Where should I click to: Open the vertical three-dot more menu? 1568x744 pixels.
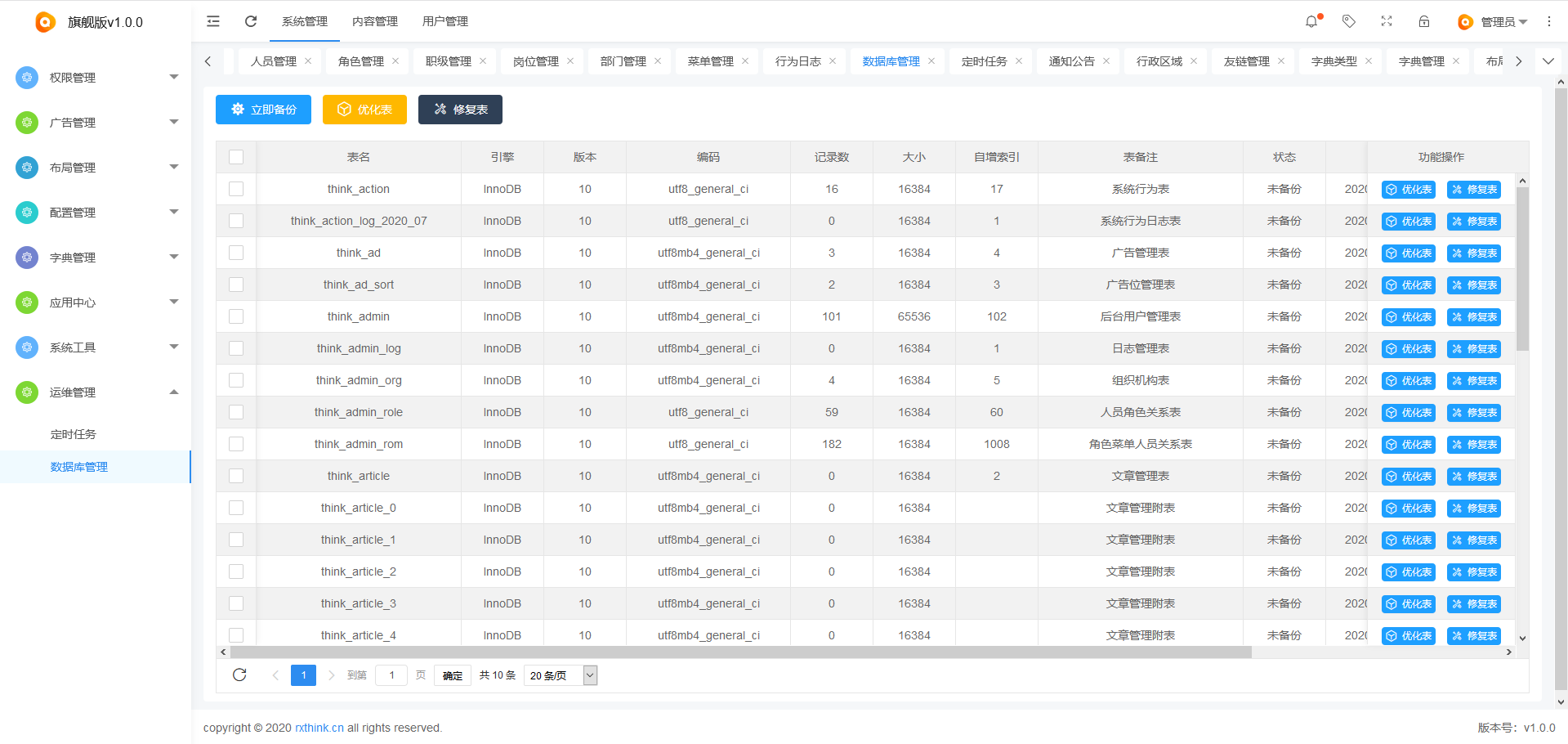click(x=1549, y=21)
